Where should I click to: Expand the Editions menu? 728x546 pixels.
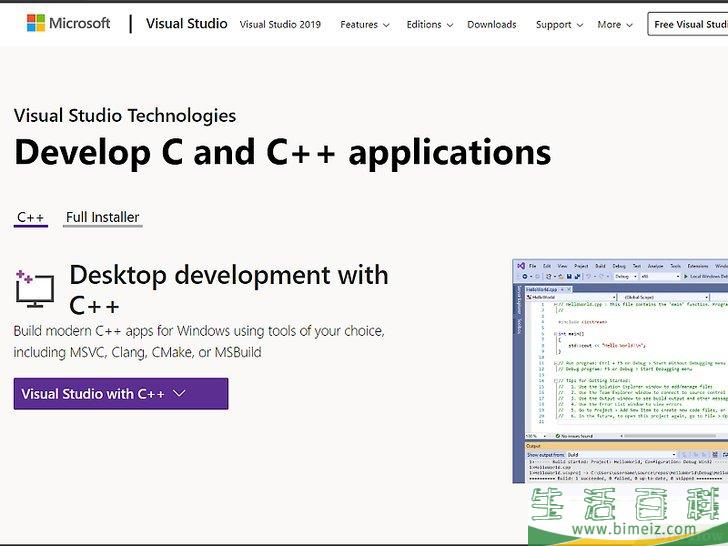429,25
